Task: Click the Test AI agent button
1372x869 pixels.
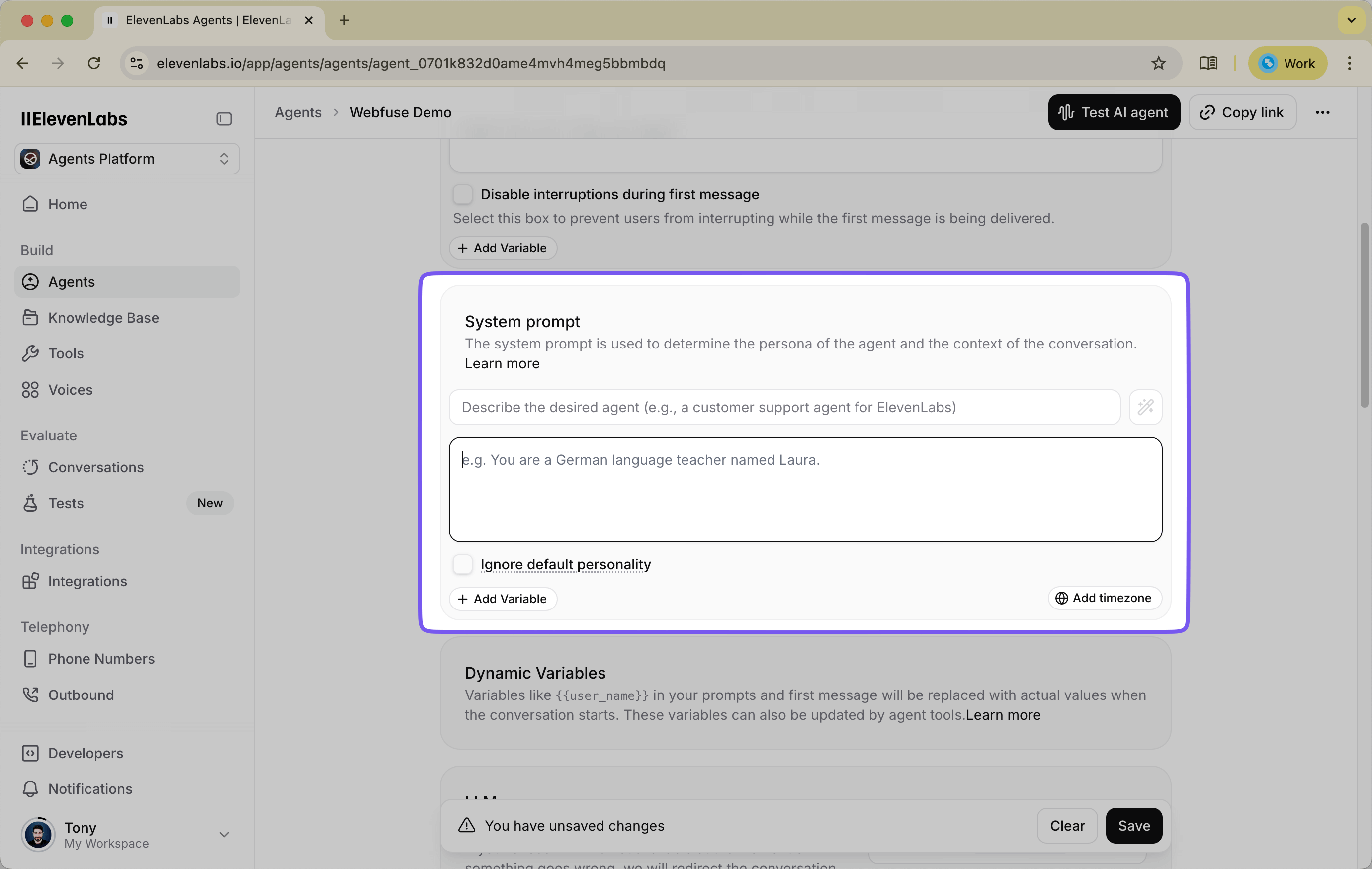Action: pyautogui.click(x=1114, y=112)
